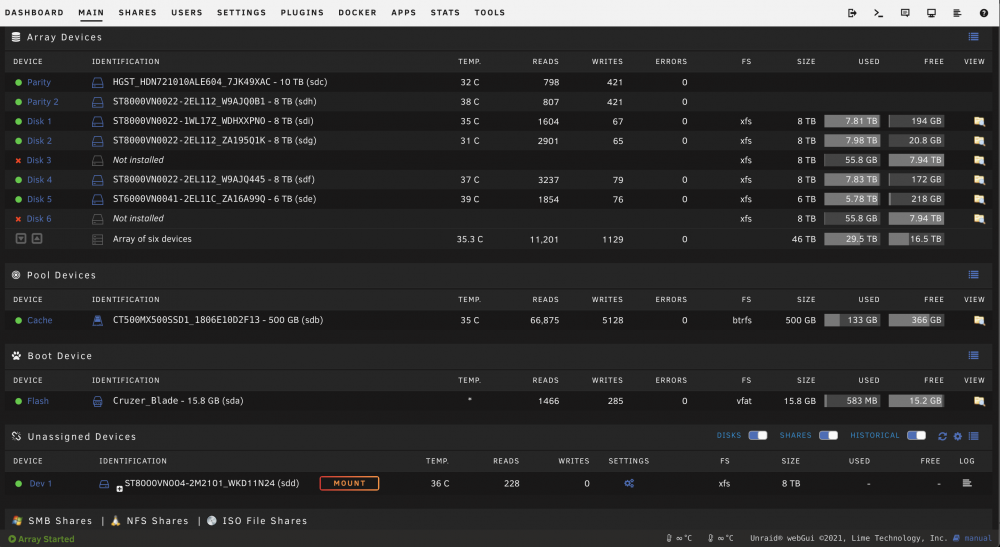Viewport: 1000px width, 547px height.
Task: Open the TOOLS tab
Action: 490,13
